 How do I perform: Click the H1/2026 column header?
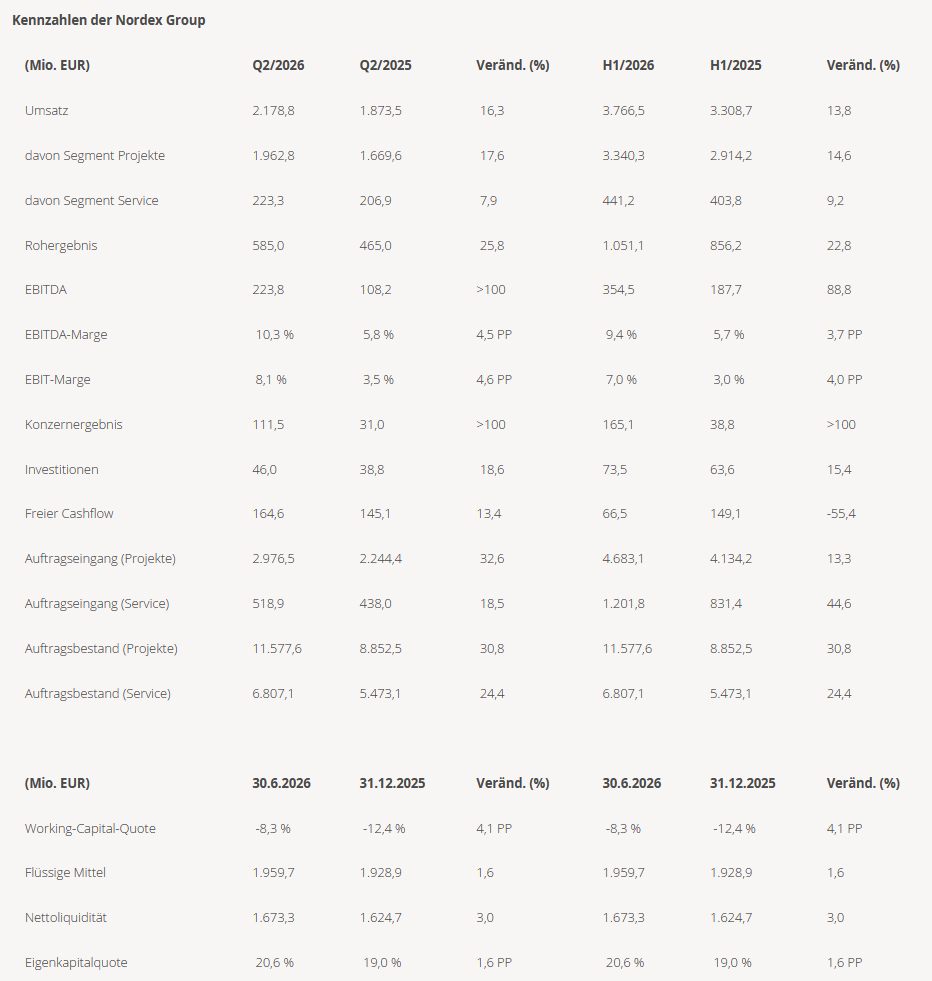pyautogui.click(x=628, y=65)
